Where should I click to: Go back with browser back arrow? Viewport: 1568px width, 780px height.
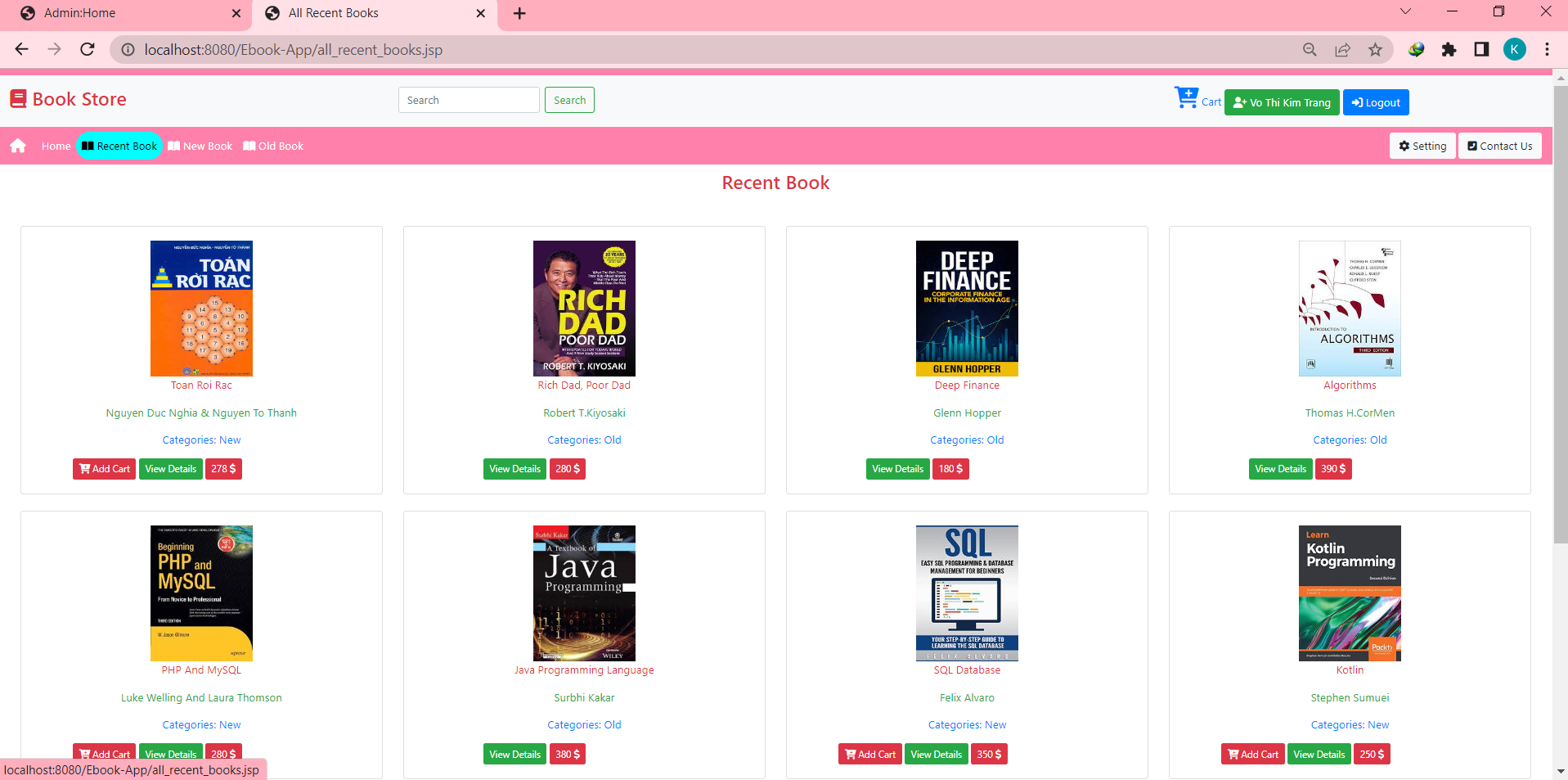(x=22, y=49)
